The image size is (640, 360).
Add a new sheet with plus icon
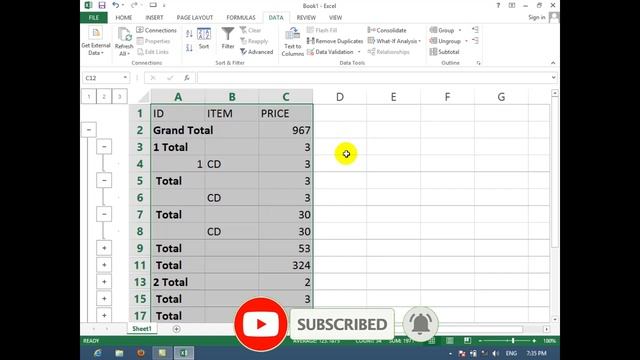coord(176,329)
